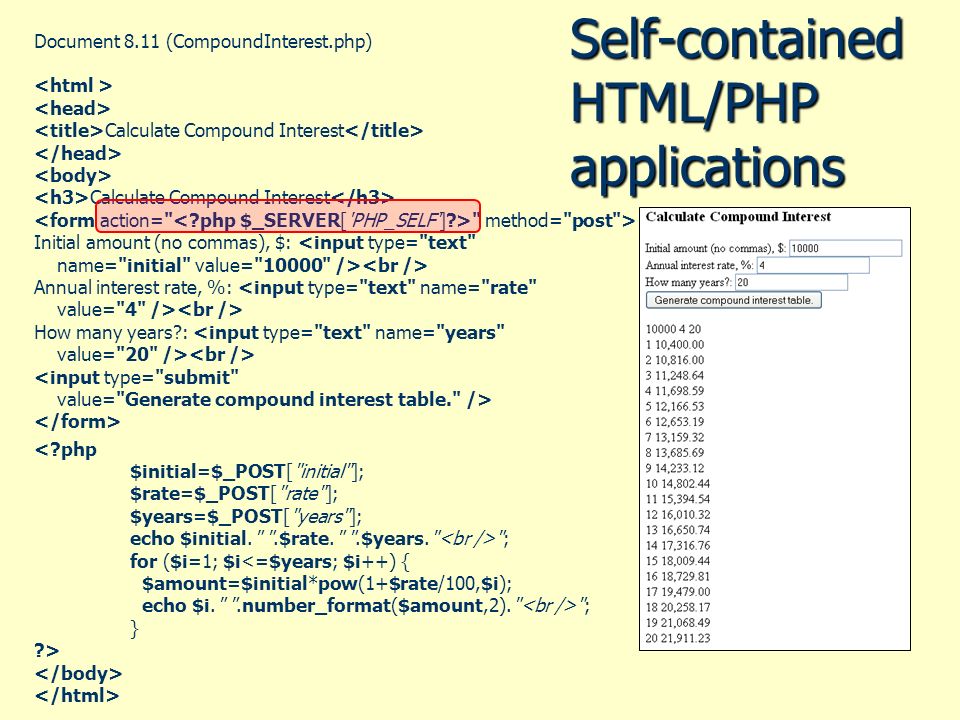960x720 pixels.
Task: Click the output row '12 16,010.32'
Action: click(x=678, y=515)
